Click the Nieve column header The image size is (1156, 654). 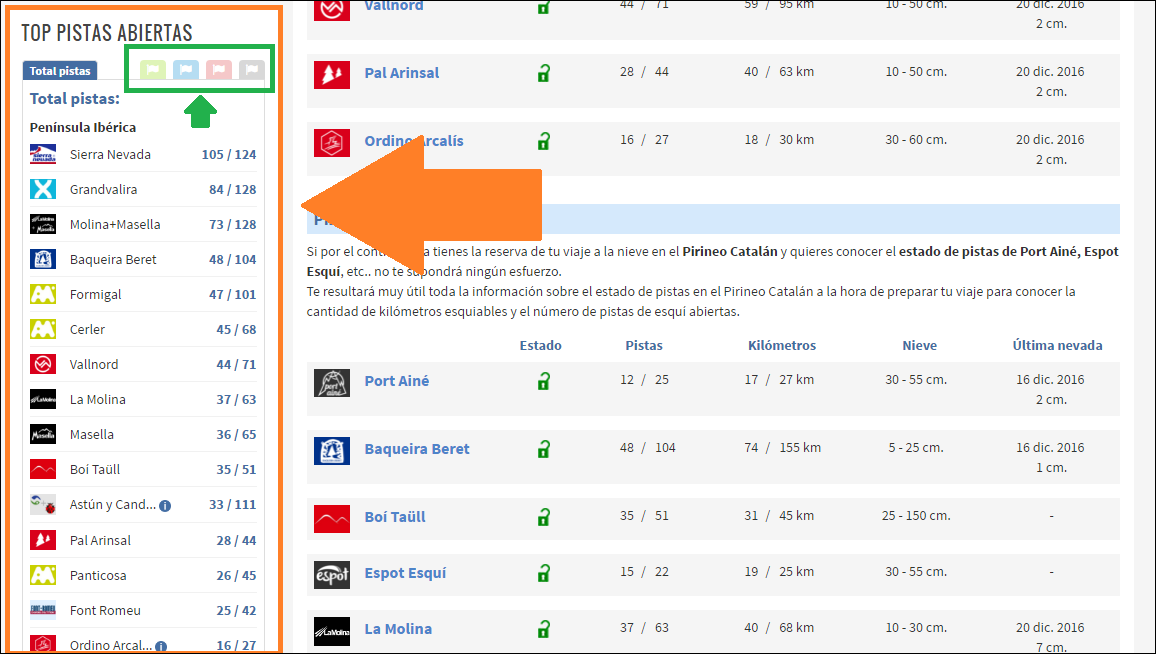919,345
